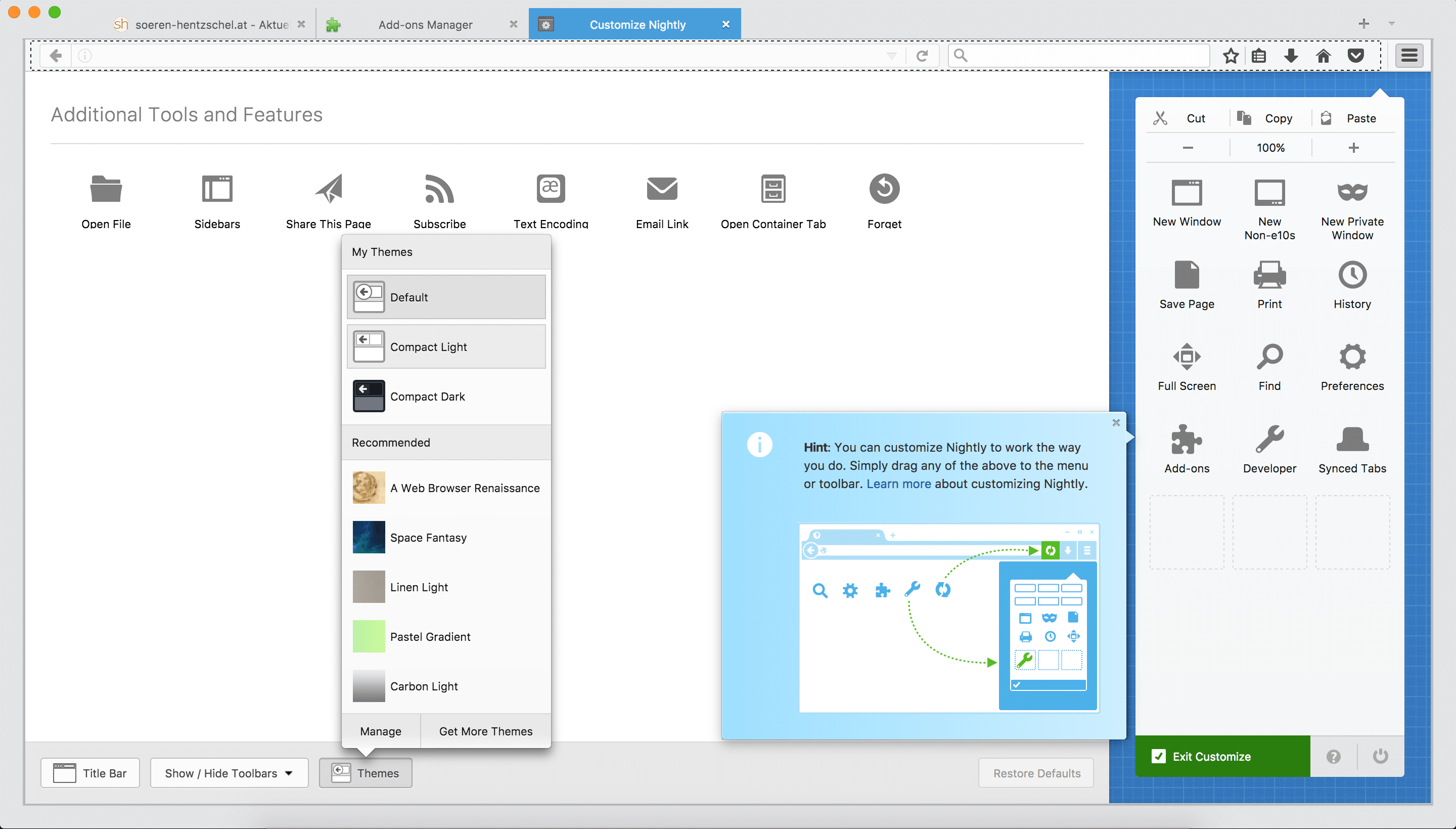Switch to the Add-ons Manager tab

click(422, 24)
